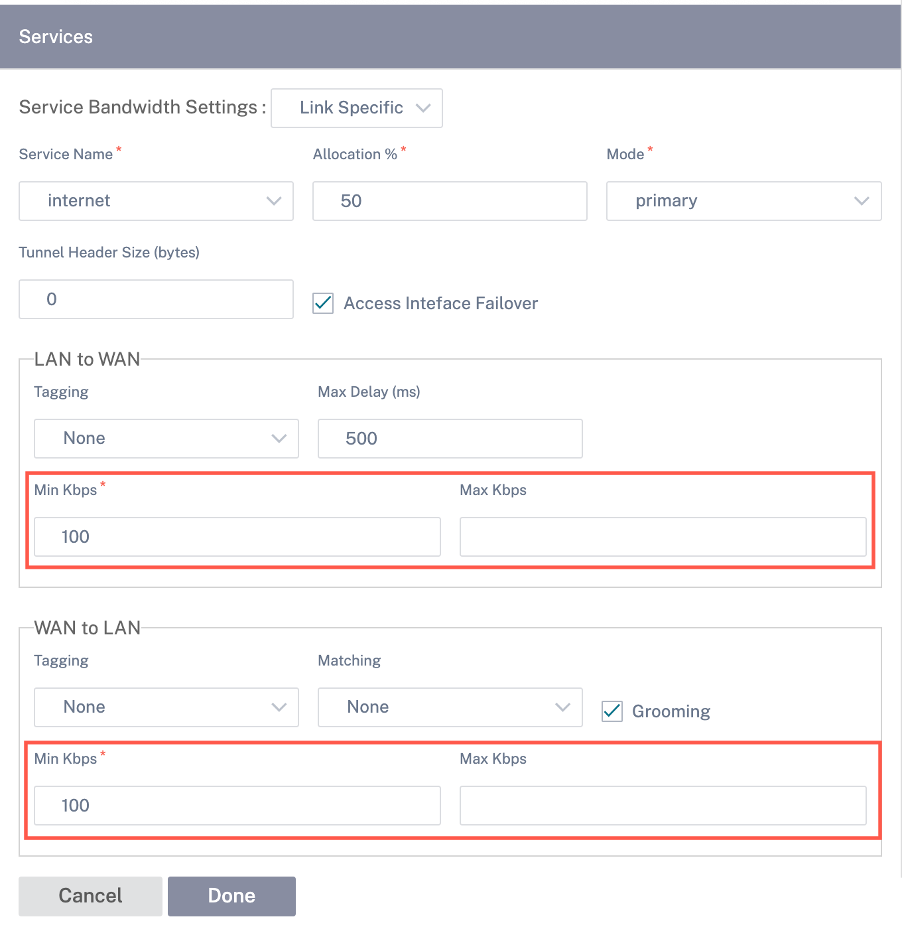This screenshot has height=930, width=902.
Task: Click the Allocation % input field
Action: (x=450, y=201)
